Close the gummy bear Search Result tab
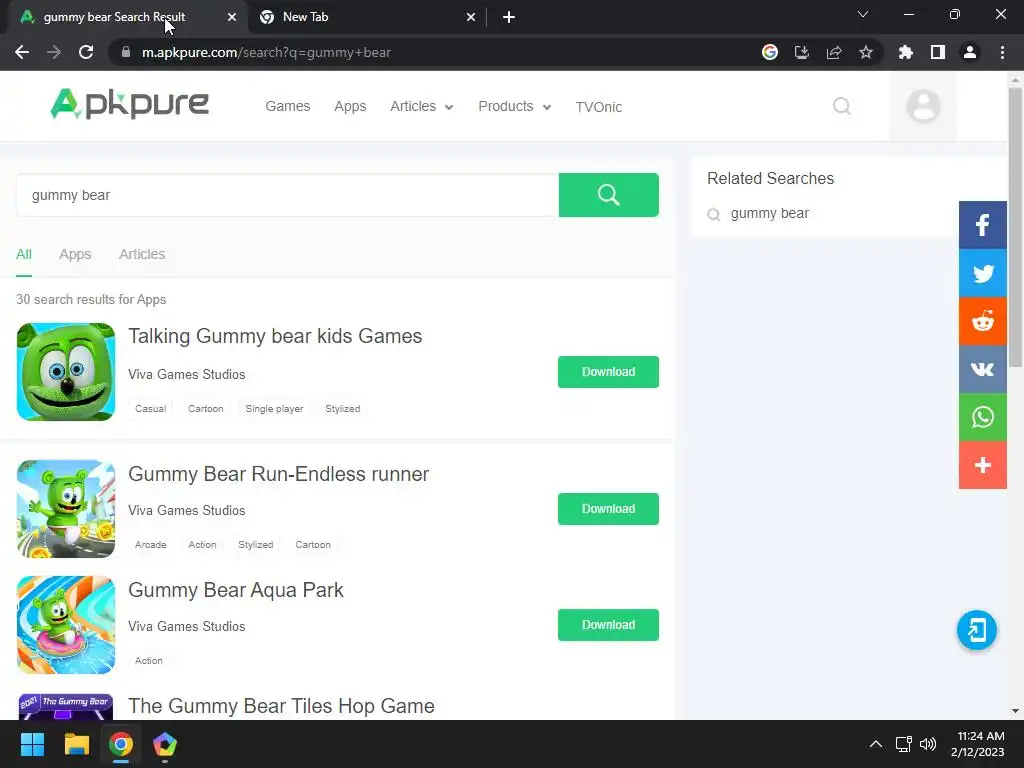The height and width of the screenshot is (768, 1024). [232, 17]
